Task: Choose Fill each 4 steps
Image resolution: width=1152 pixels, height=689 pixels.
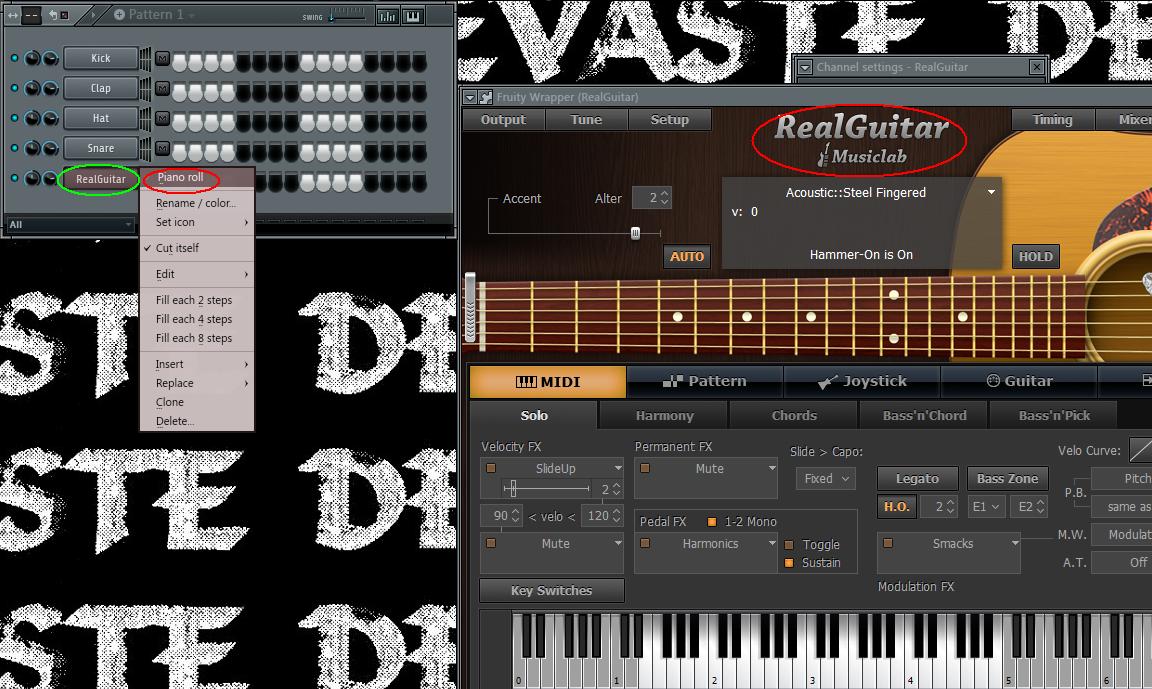Action: (x=194, y=320)
